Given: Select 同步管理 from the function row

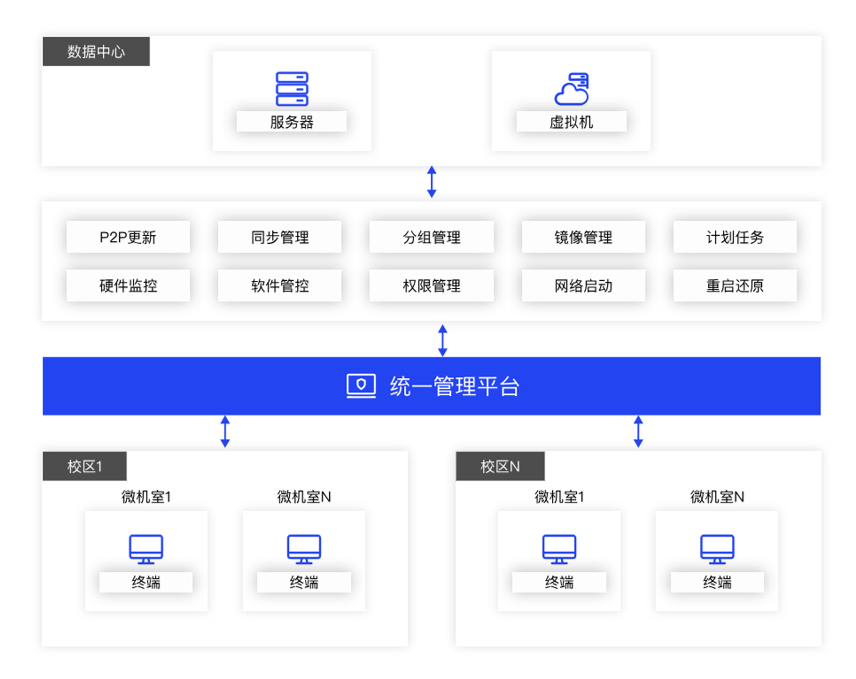Looking at the screenshot, I should click(x=280, y=236).
